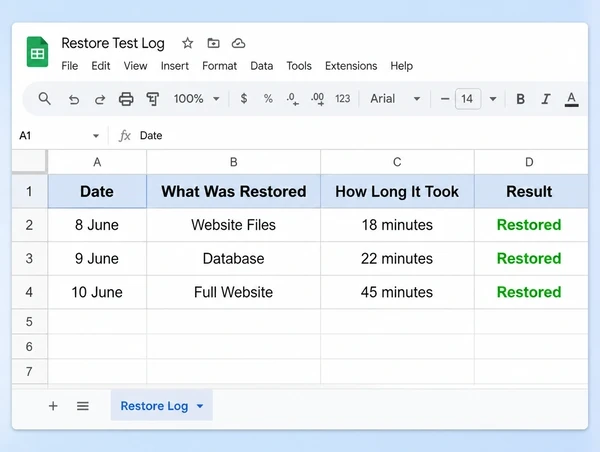Select the 10 June cell

tap(97, 292)
